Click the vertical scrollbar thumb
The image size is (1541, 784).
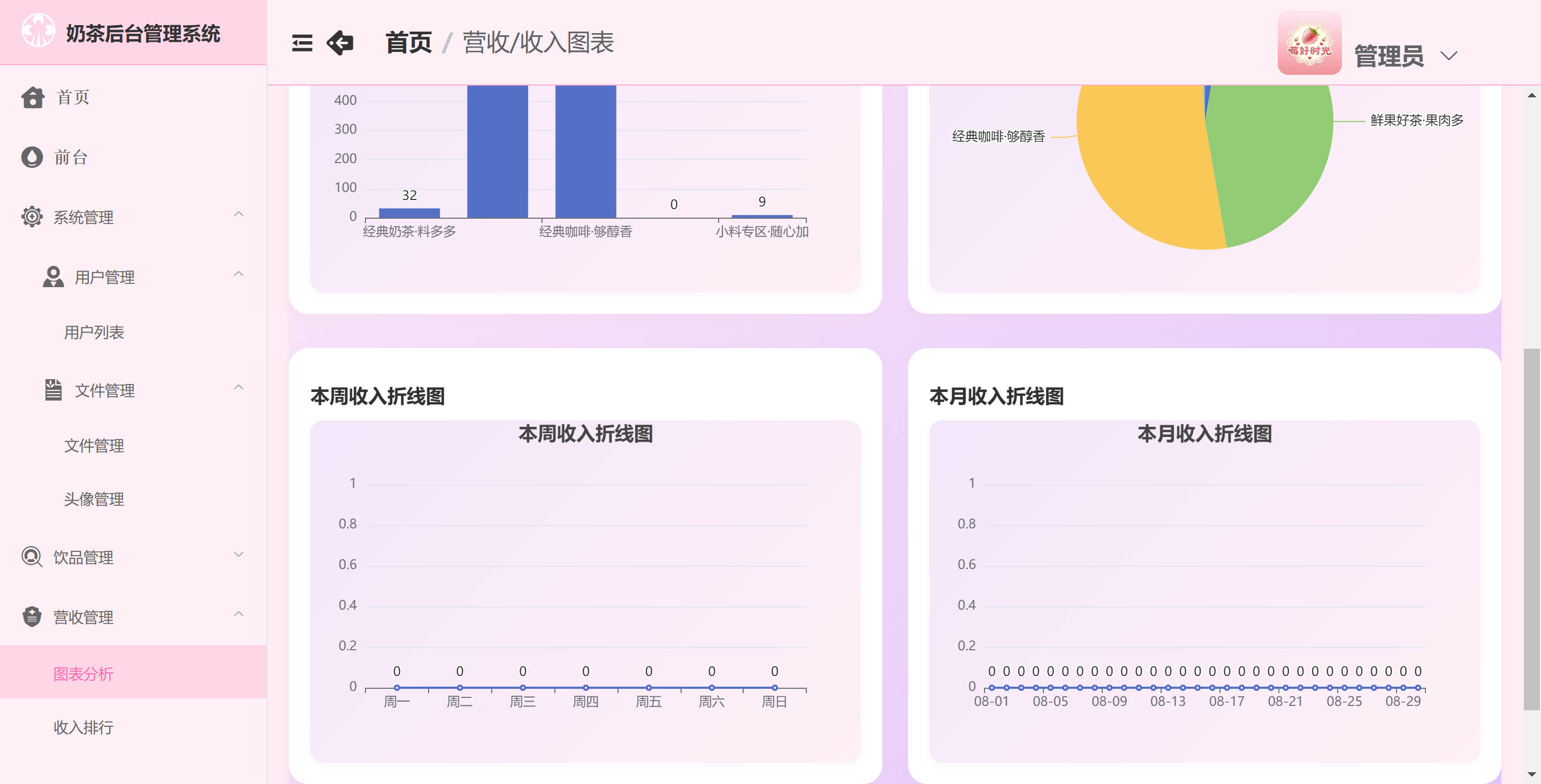point(1531,529)
